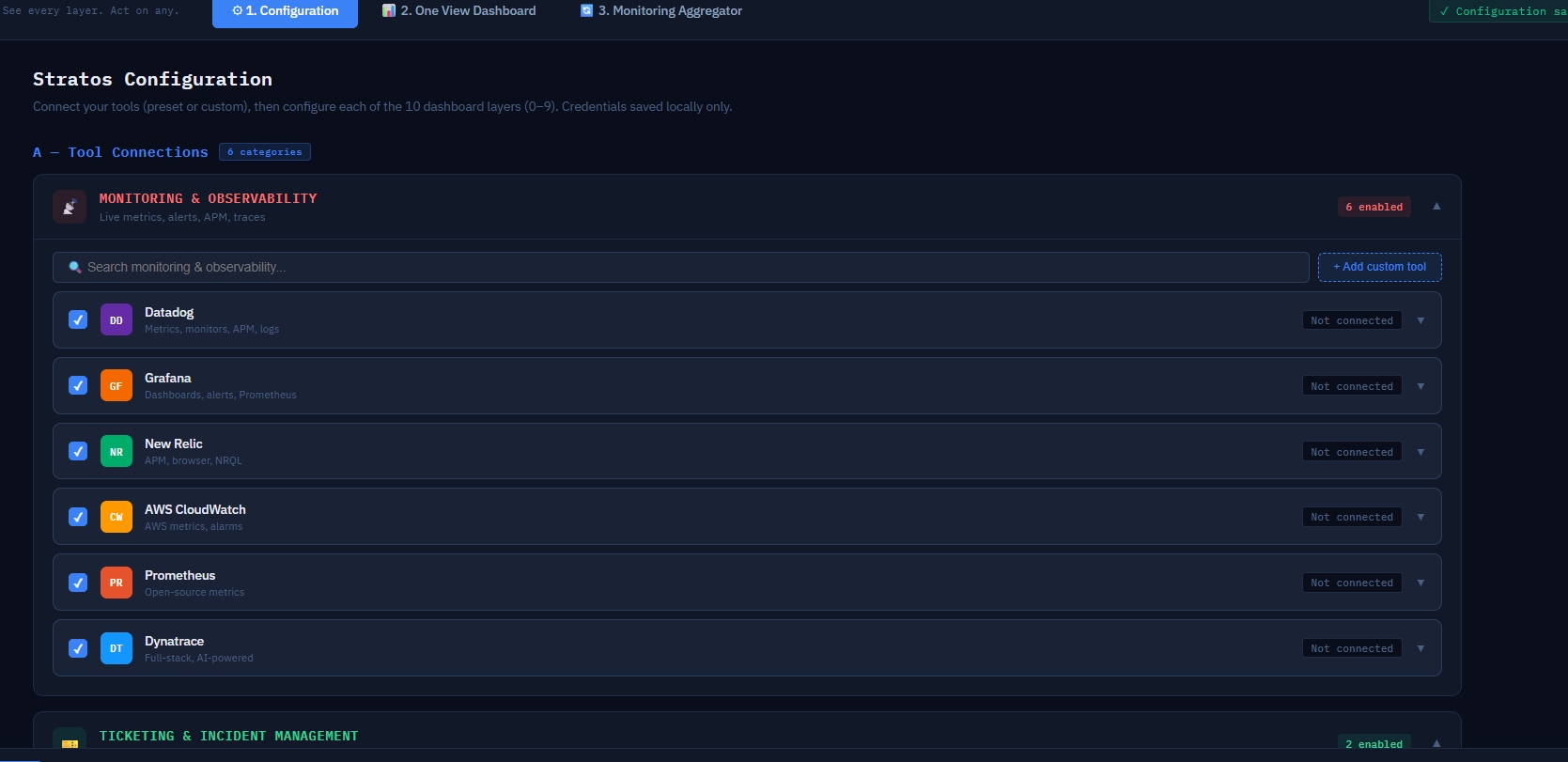Click Dynatrace's Not connected status
1568x762 pixels.
(1352, 648)
